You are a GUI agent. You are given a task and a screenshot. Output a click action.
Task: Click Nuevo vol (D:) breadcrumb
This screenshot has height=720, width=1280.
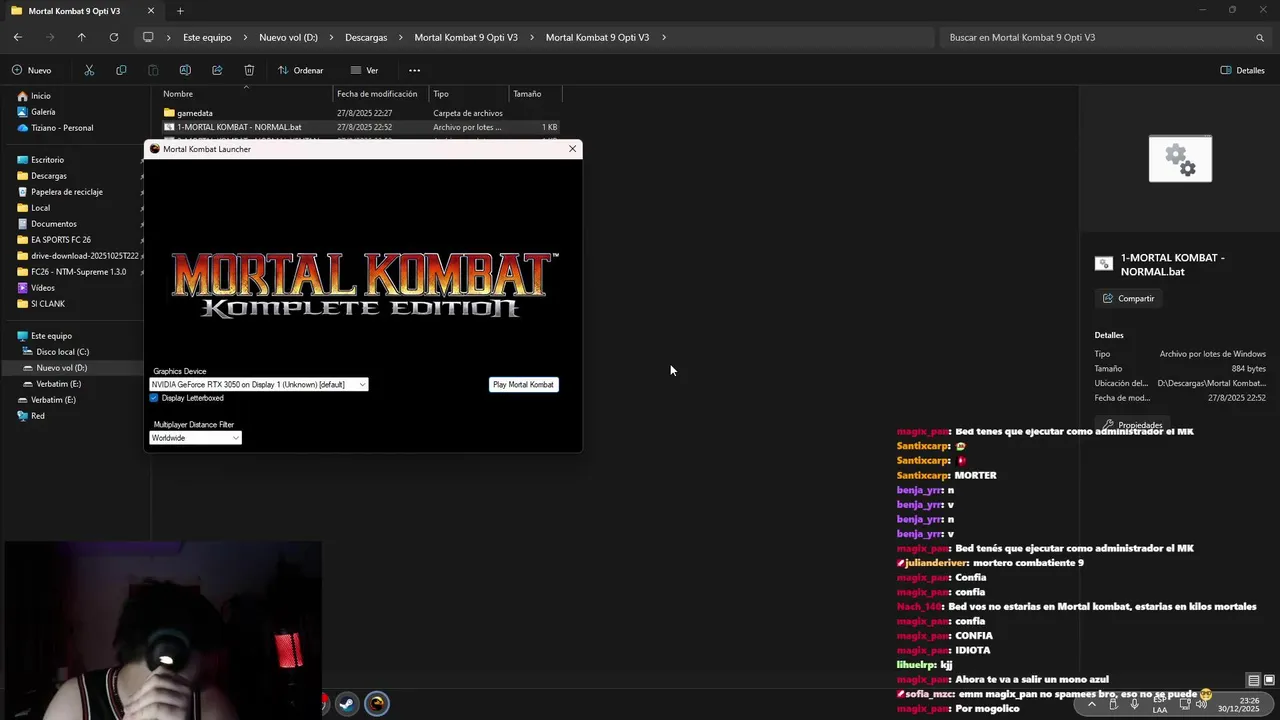click(x=288, y=37)
